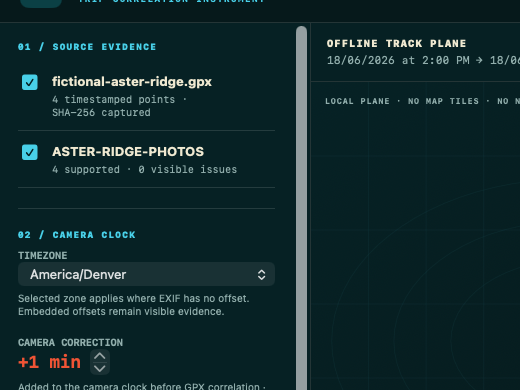
Task: Click the '02 / CAMERA CLOCK' heading
Action: click(x=77, y=235)
